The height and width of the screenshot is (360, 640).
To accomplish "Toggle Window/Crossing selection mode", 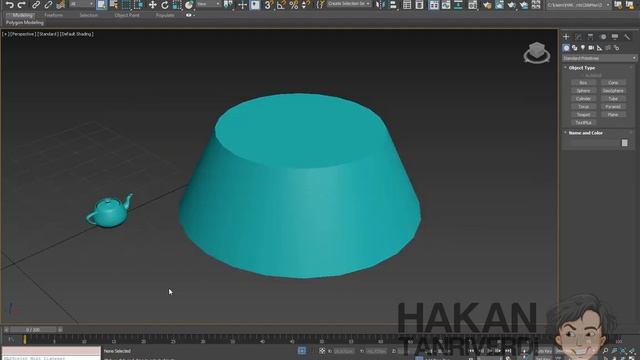I will pos(138,4).
